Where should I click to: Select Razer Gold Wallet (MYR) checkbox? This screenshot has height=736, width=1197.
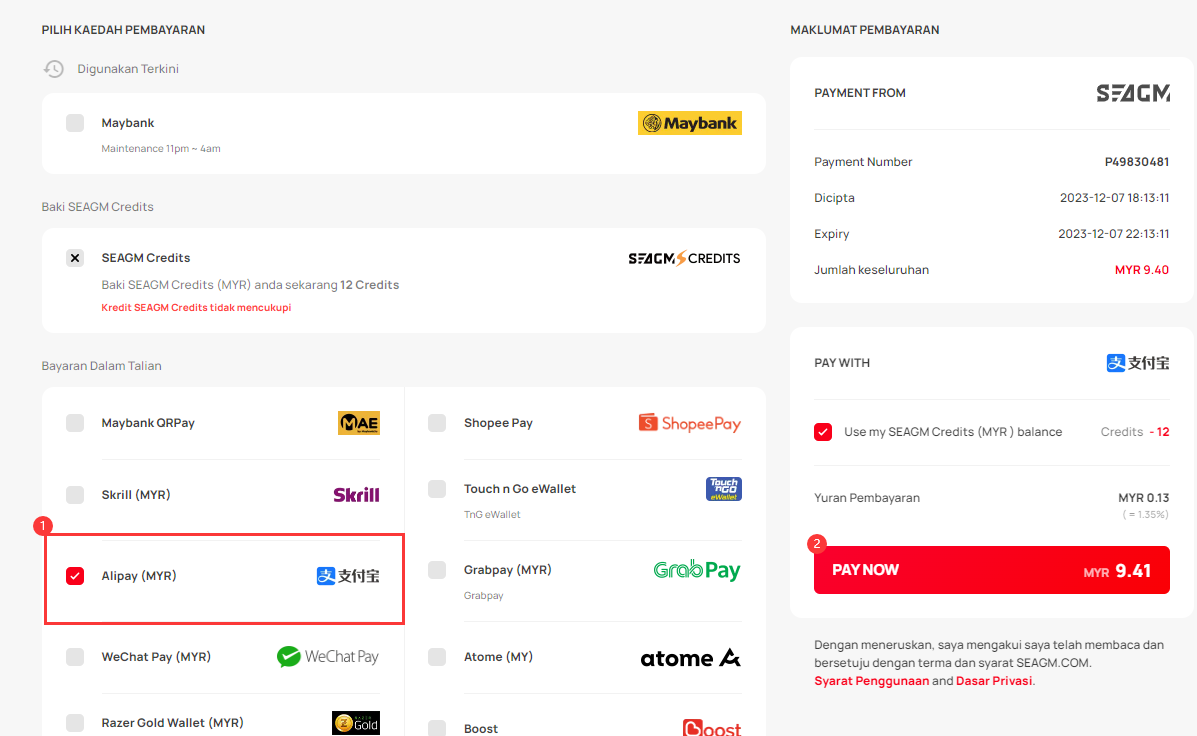[75, 723]
